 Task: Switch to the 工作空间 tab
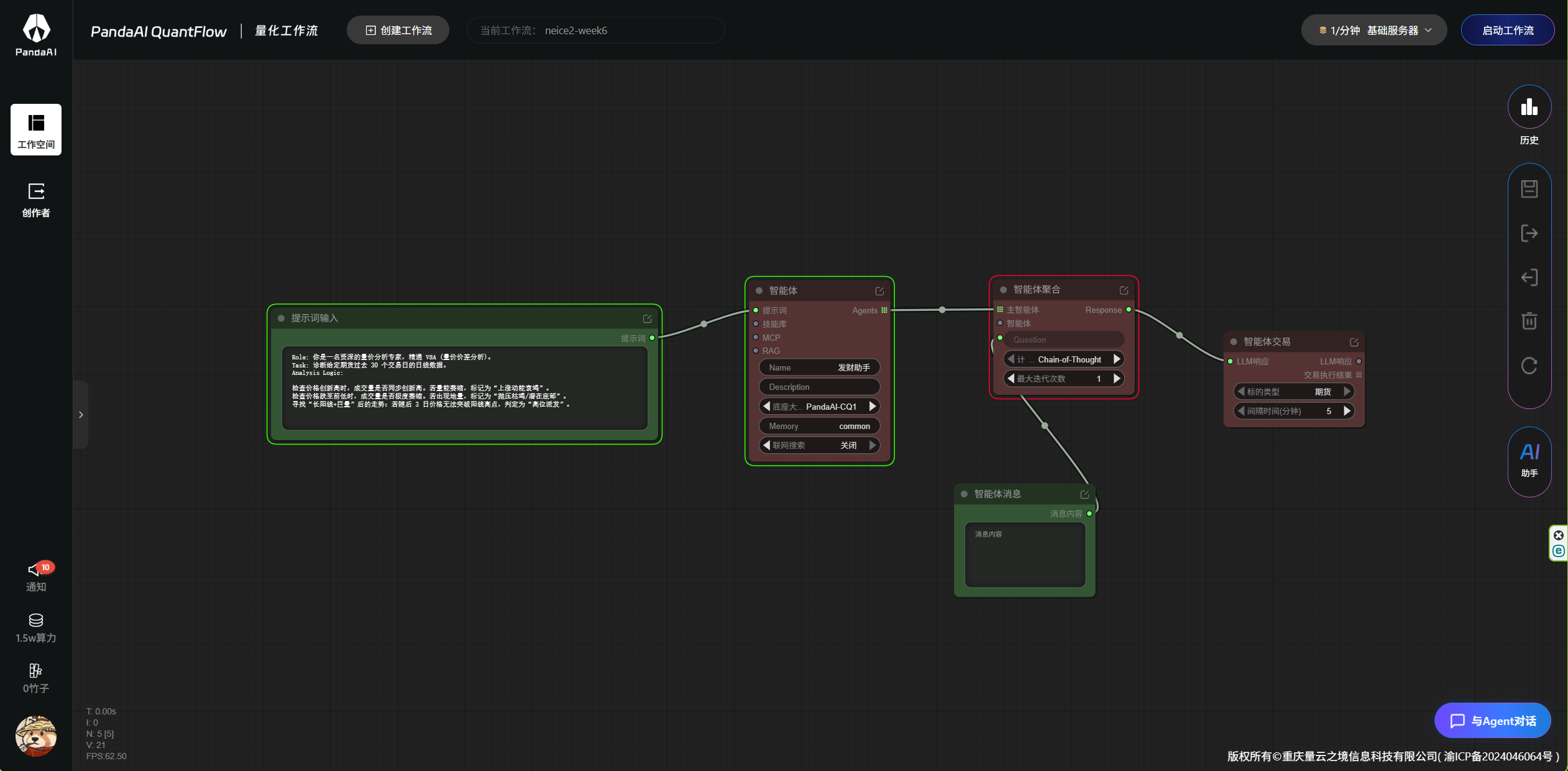(x=36, y=129)
